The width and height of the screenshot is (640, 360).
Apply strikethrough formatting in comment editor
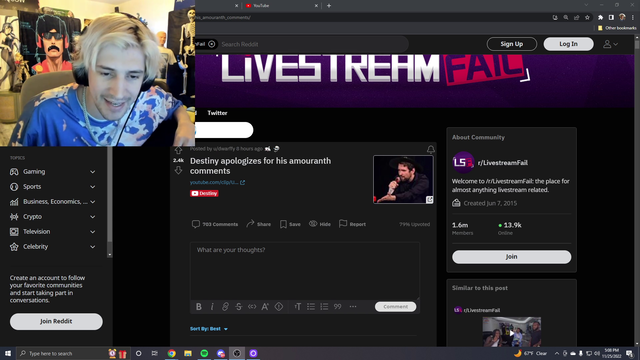pos(239,307)
